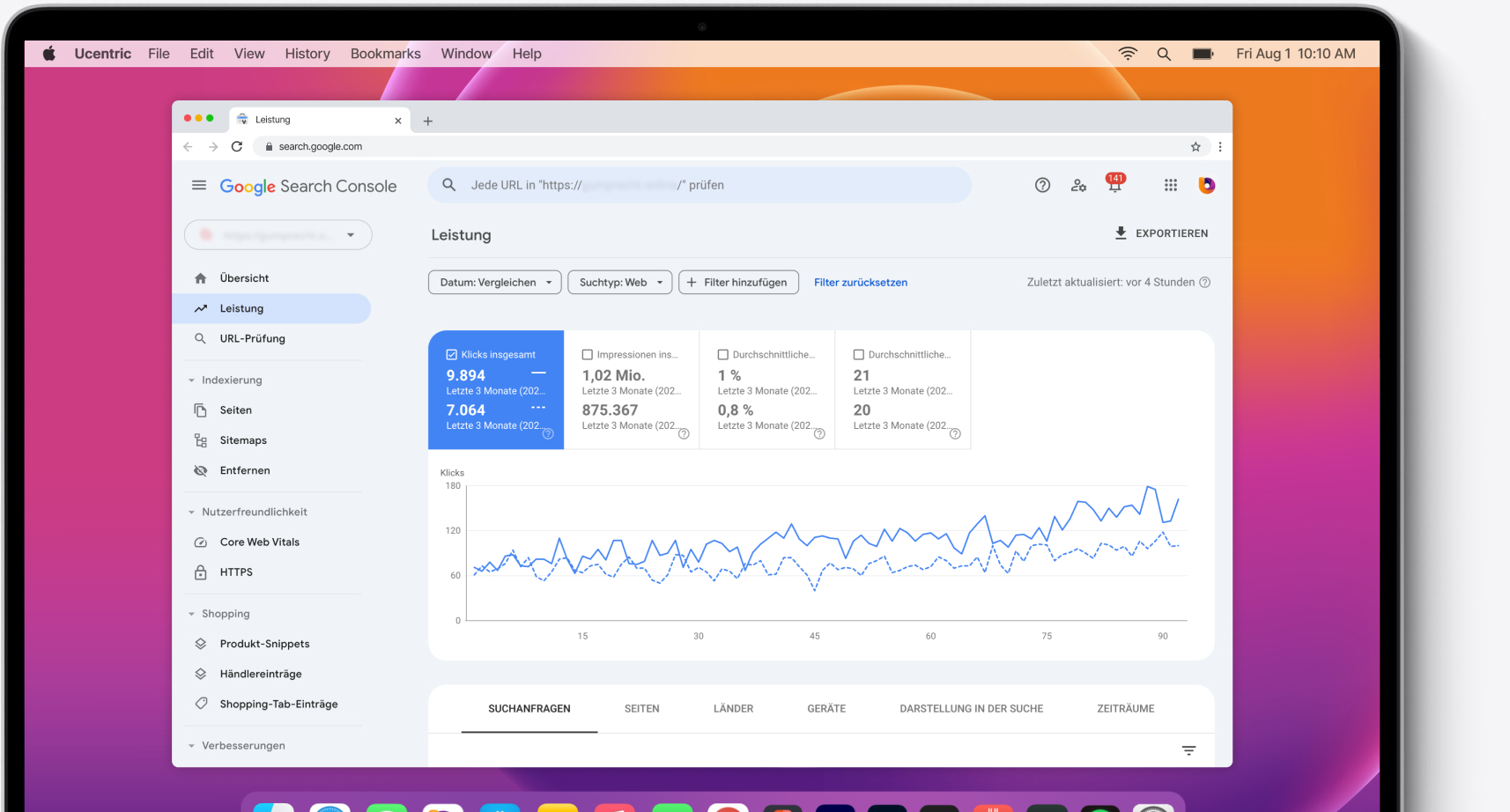The width and height of the screenshot is (1510, 812).
Task: Enable the 1 % CTR metric checkbox
Action: click(x=723, y=355)
